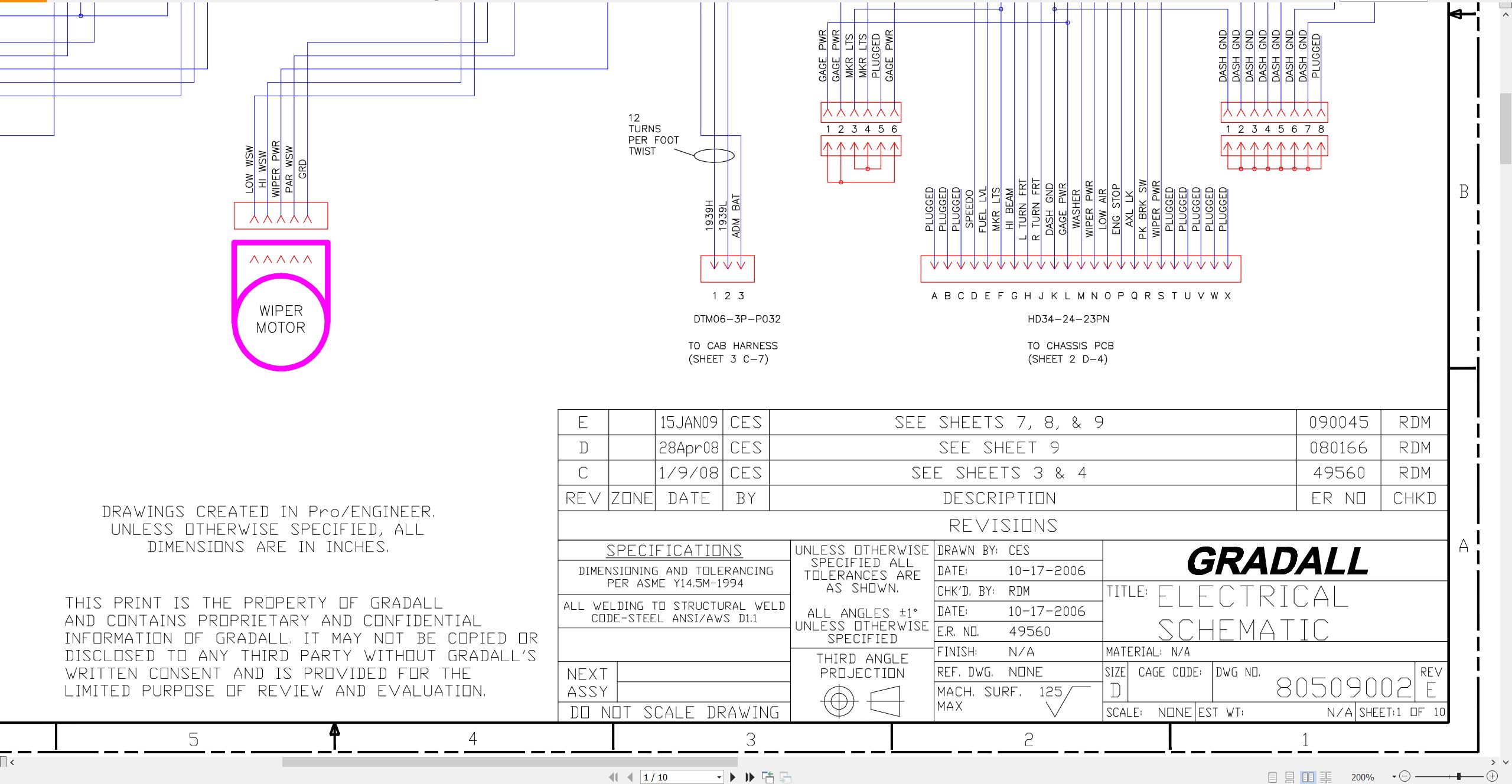Click ER number 090045
The image size is (1512, 784).
click(x=1338, y=423)
